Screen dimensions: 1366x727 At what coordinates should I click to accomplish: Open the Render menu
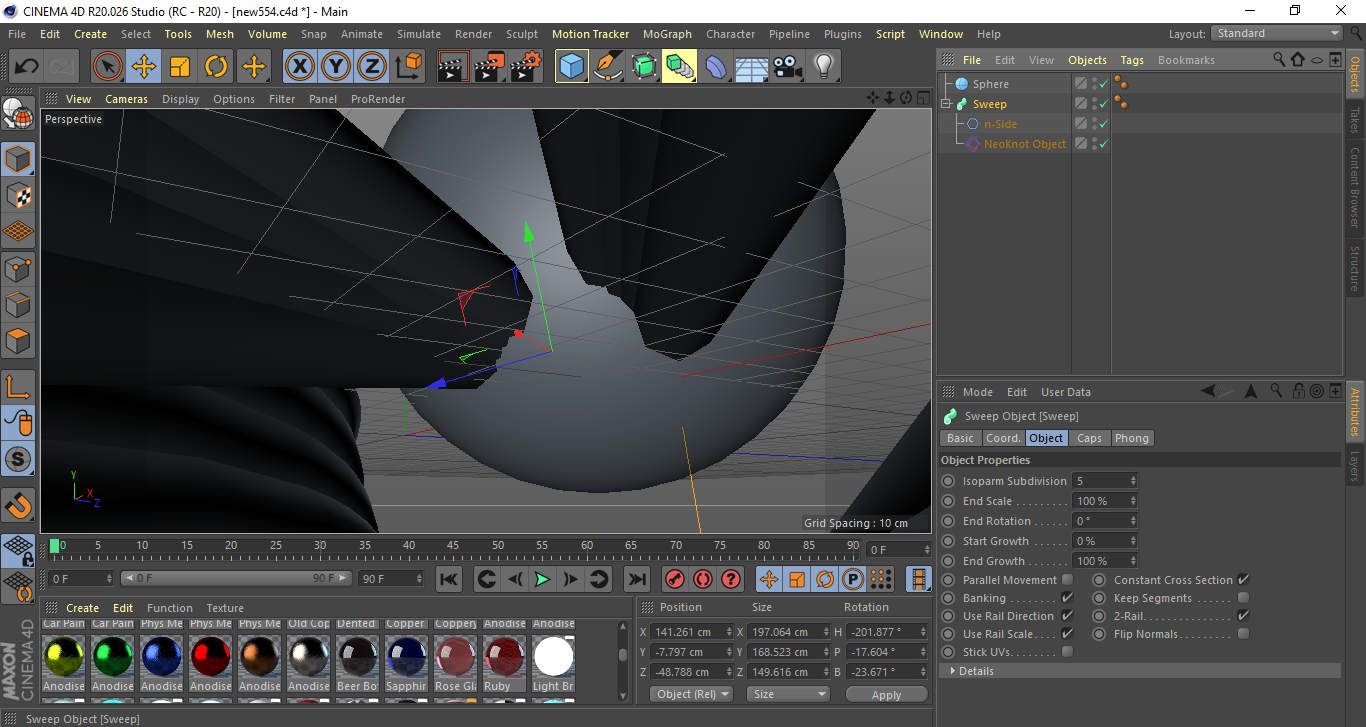click(473, 34)
